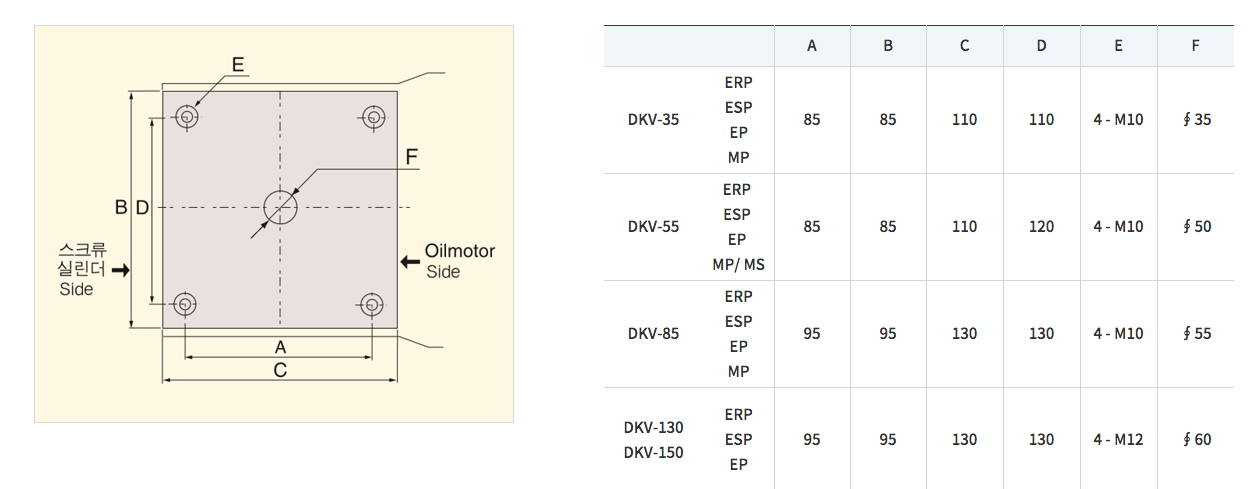Screen dimensions: 1251x489
Task: Select the DKV-130 model name
Action: click(x=653, y=428)
